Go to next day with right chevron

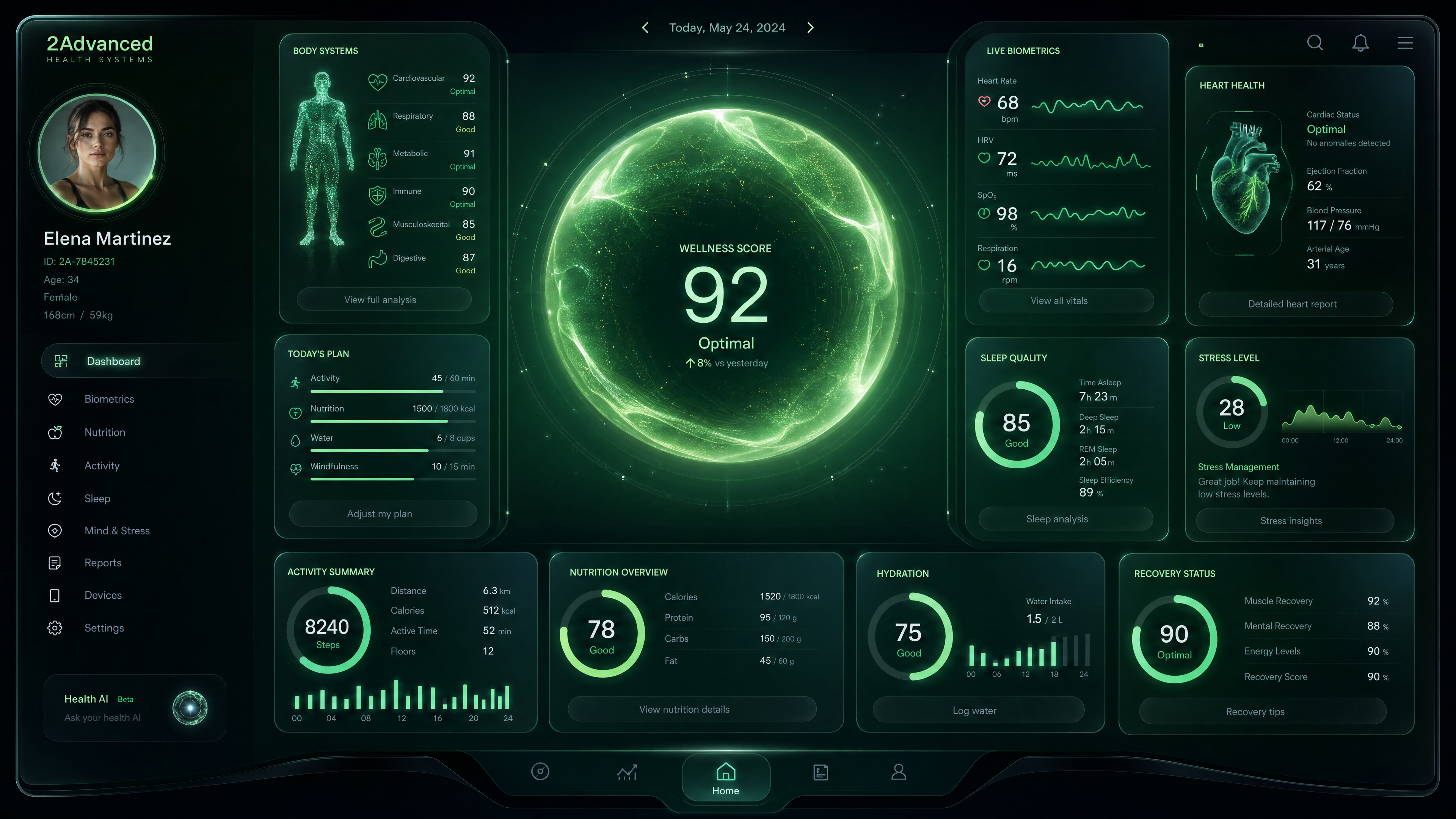coord(811,28)
